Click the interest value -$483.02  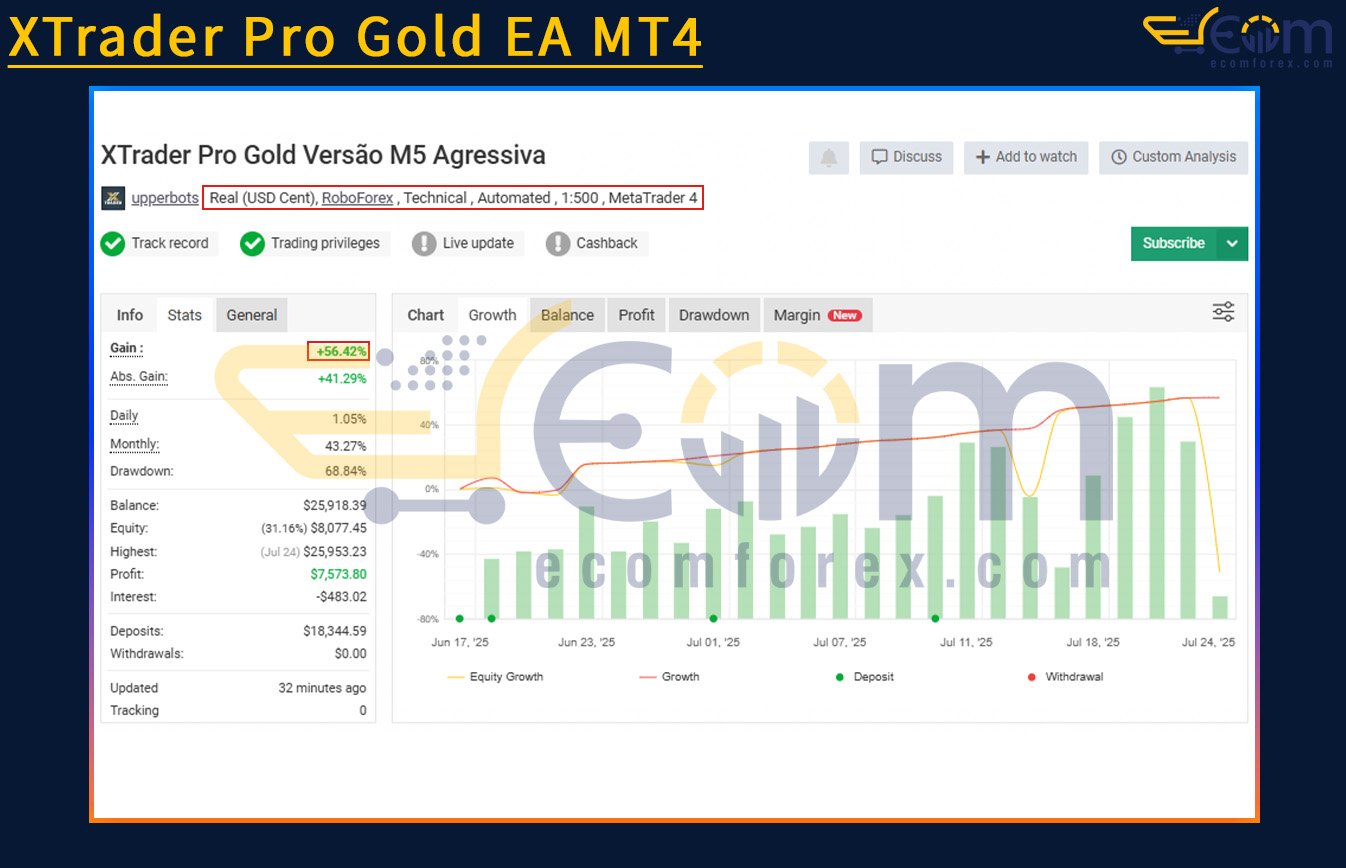point(340,597)
